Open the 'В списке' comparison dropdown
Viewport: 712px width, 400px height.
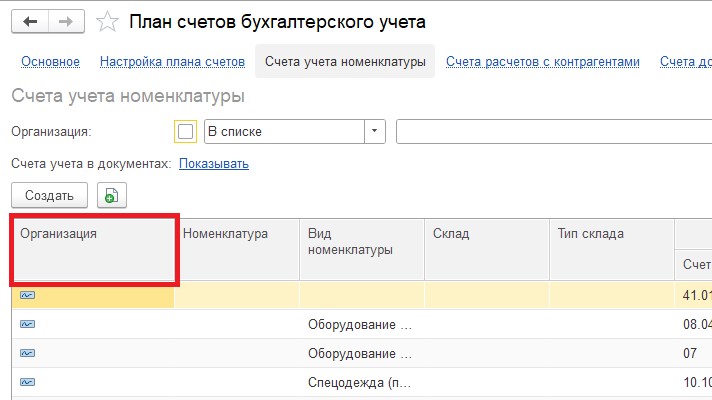(x=375, y=132)
